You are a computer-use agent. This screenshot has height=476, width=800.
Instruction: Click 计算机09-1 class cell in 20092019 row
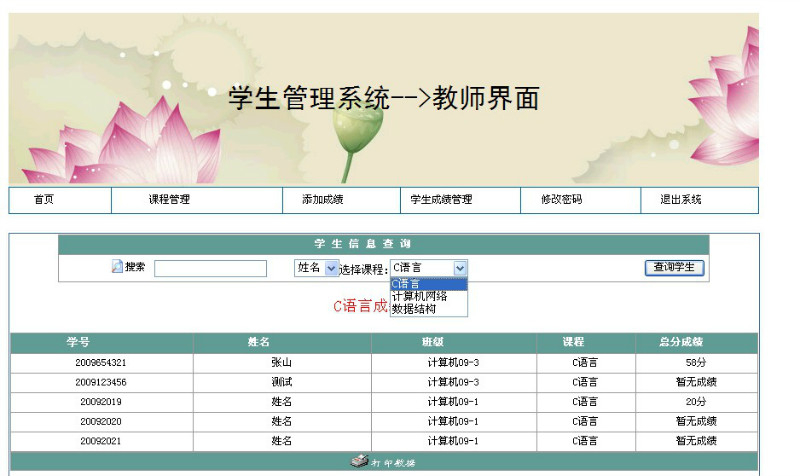coord(453,402)
